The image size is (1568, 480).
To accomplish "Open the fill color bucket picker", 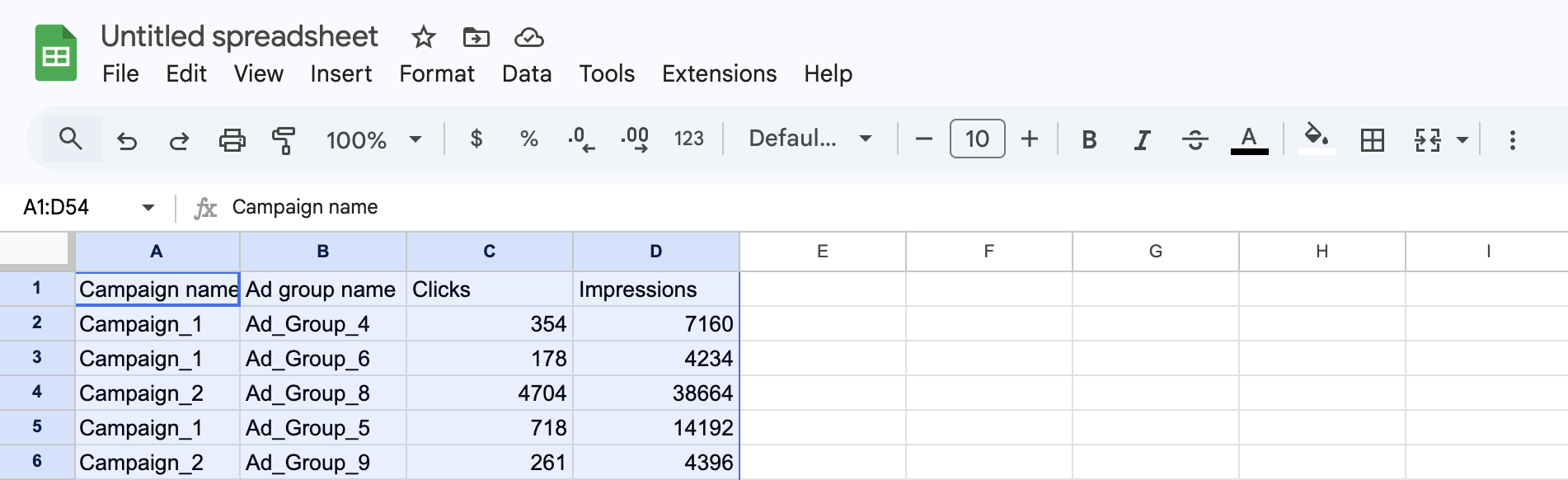I will click(1317, 138).
